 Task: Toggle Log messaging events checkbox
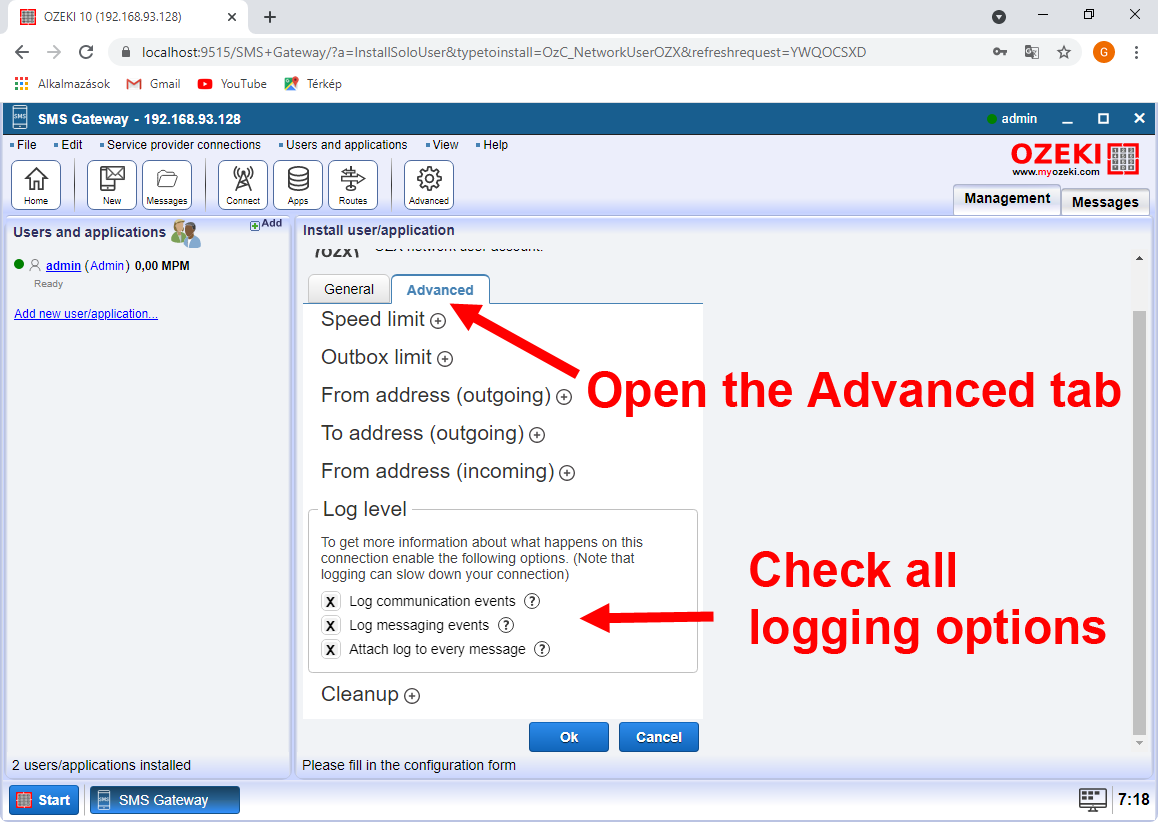330,626
